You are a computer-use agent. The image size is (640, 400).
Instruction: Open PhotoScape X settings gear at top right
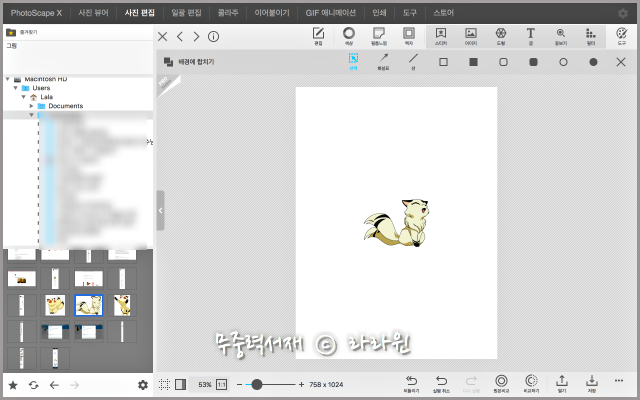pos(622,13)
